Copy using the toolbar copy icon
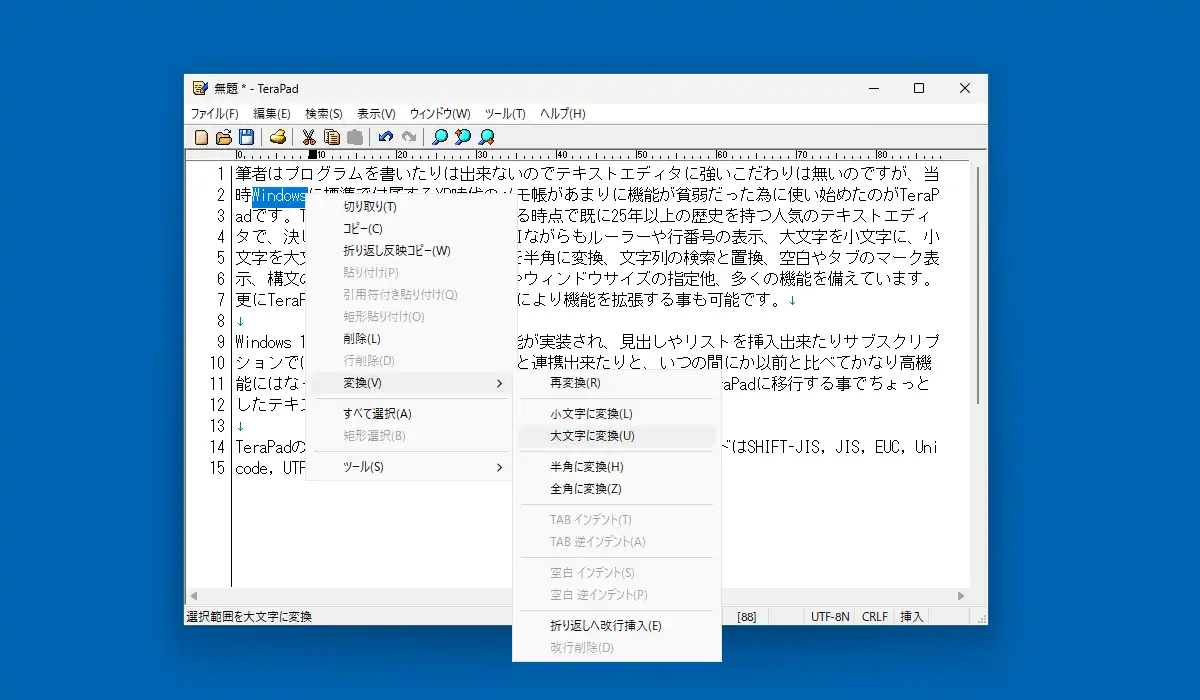 pos(331,137)
